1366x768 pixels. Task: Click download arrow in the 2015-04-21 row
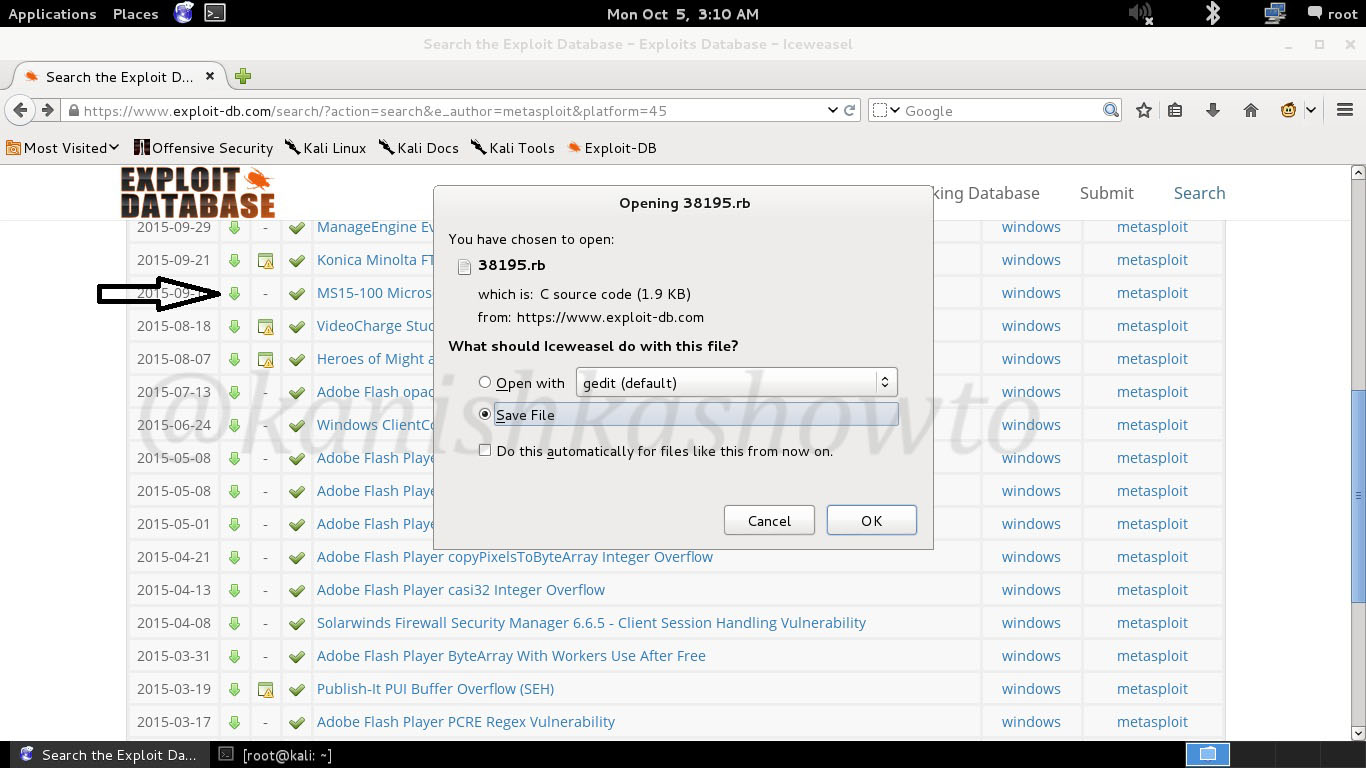(x=234, y=557)
